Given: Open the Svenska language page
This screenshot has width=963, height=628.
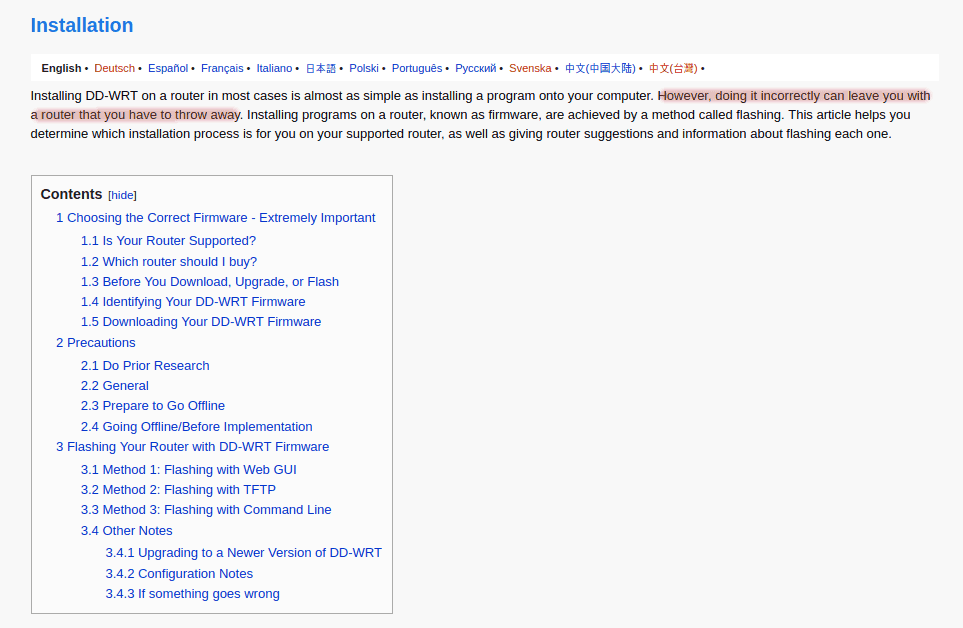Looking at the screenshot, I should 530,68.
